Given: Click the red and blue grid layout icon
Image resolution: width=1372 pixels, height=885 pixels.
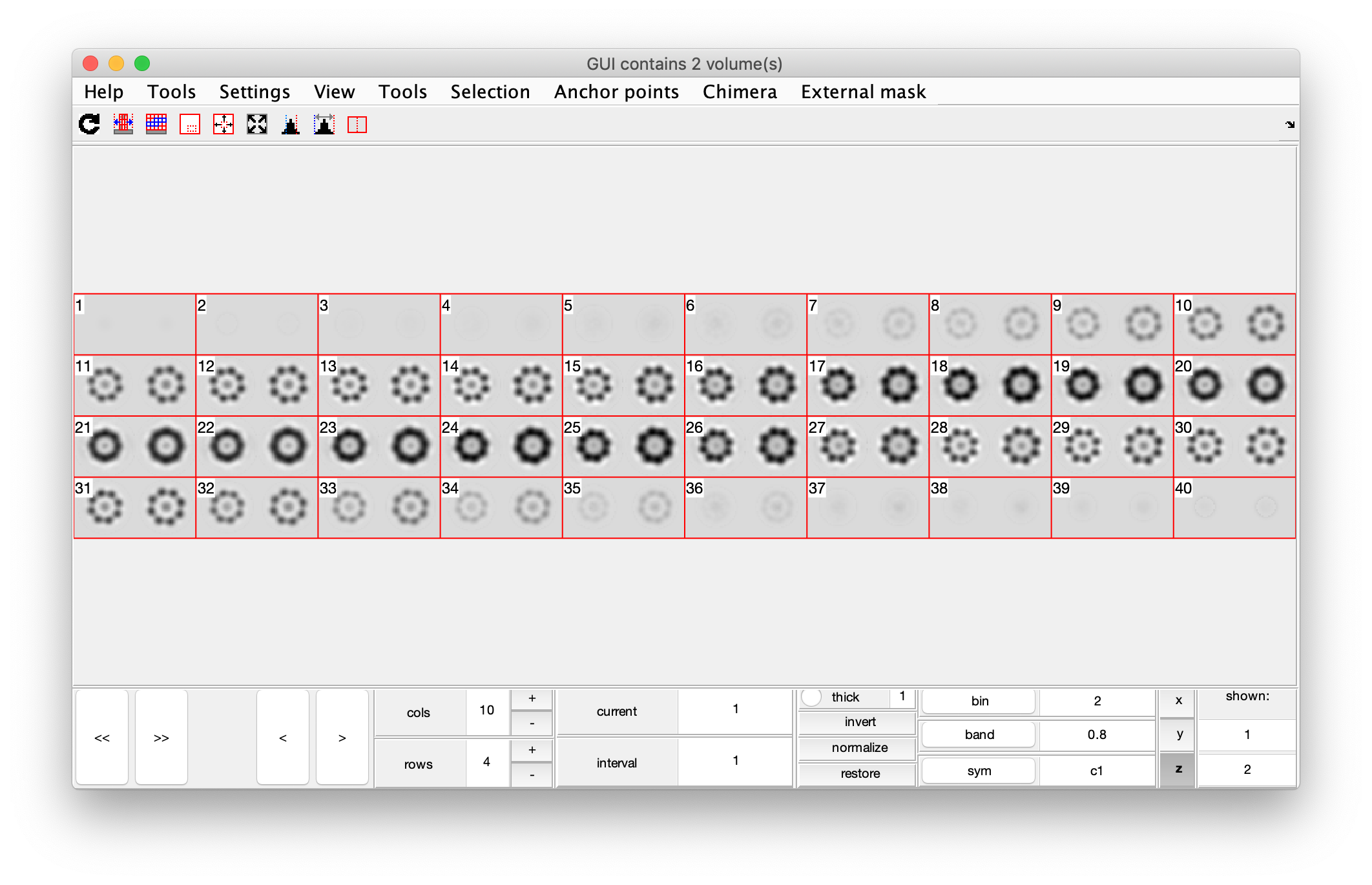Looking at the screenshot, I should tap(156, 124).
